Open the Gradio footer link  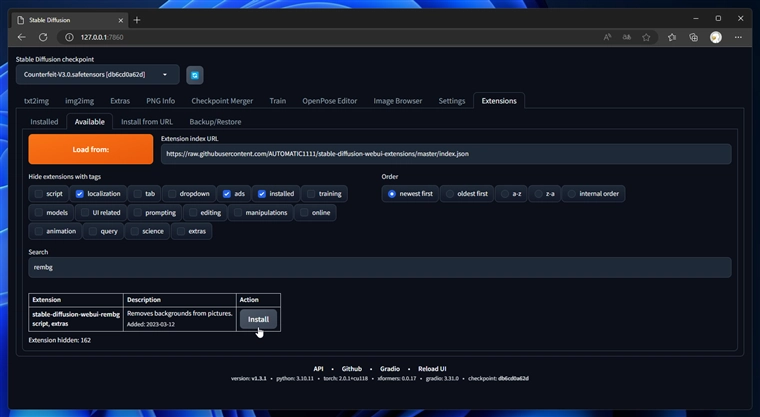[x=390, y=369]
